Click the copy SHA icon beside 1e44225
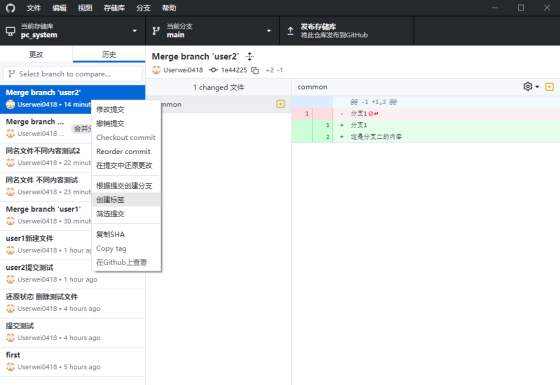This screenshot has height=385, width=560. pos(255,70)
